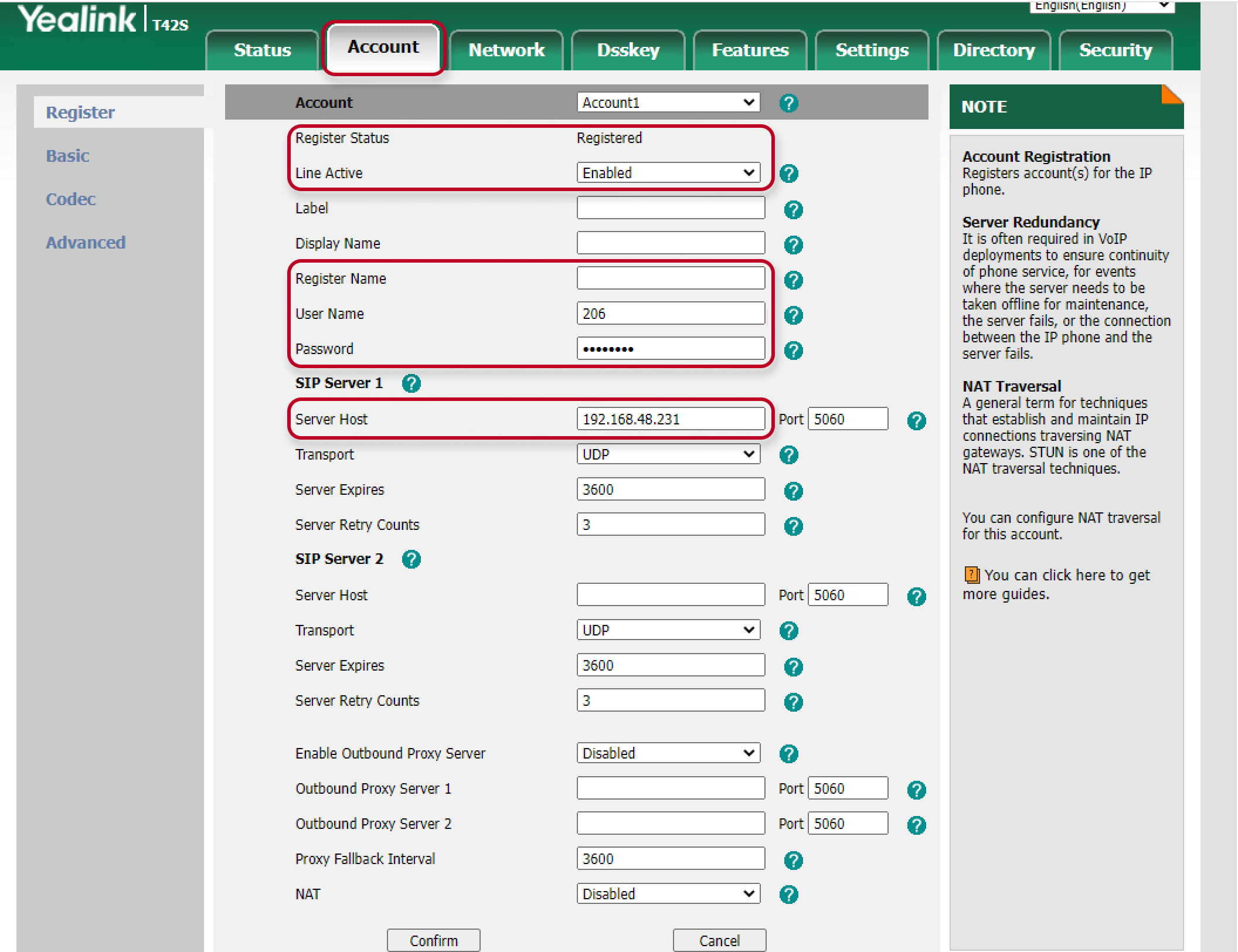Click the Display Name input field
Image resolution: width=1238 pixels, height=952 pixels.
(671, 243)
